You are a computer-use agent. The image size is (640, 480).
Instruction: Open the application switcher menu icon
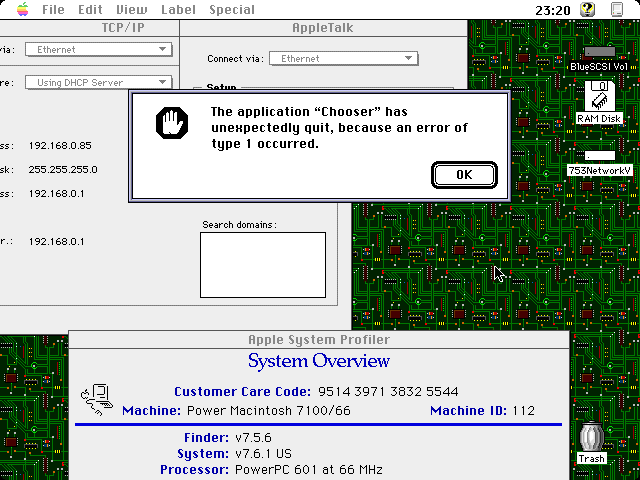pyautogui.click(x=620, y=10)
